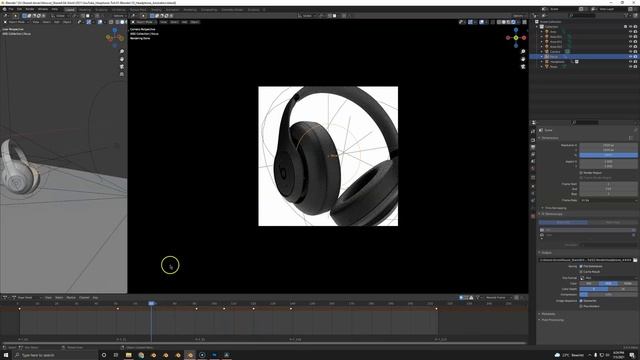Expand Camera row in outliner
Viewport: 640px width, 360px height.
542,52
